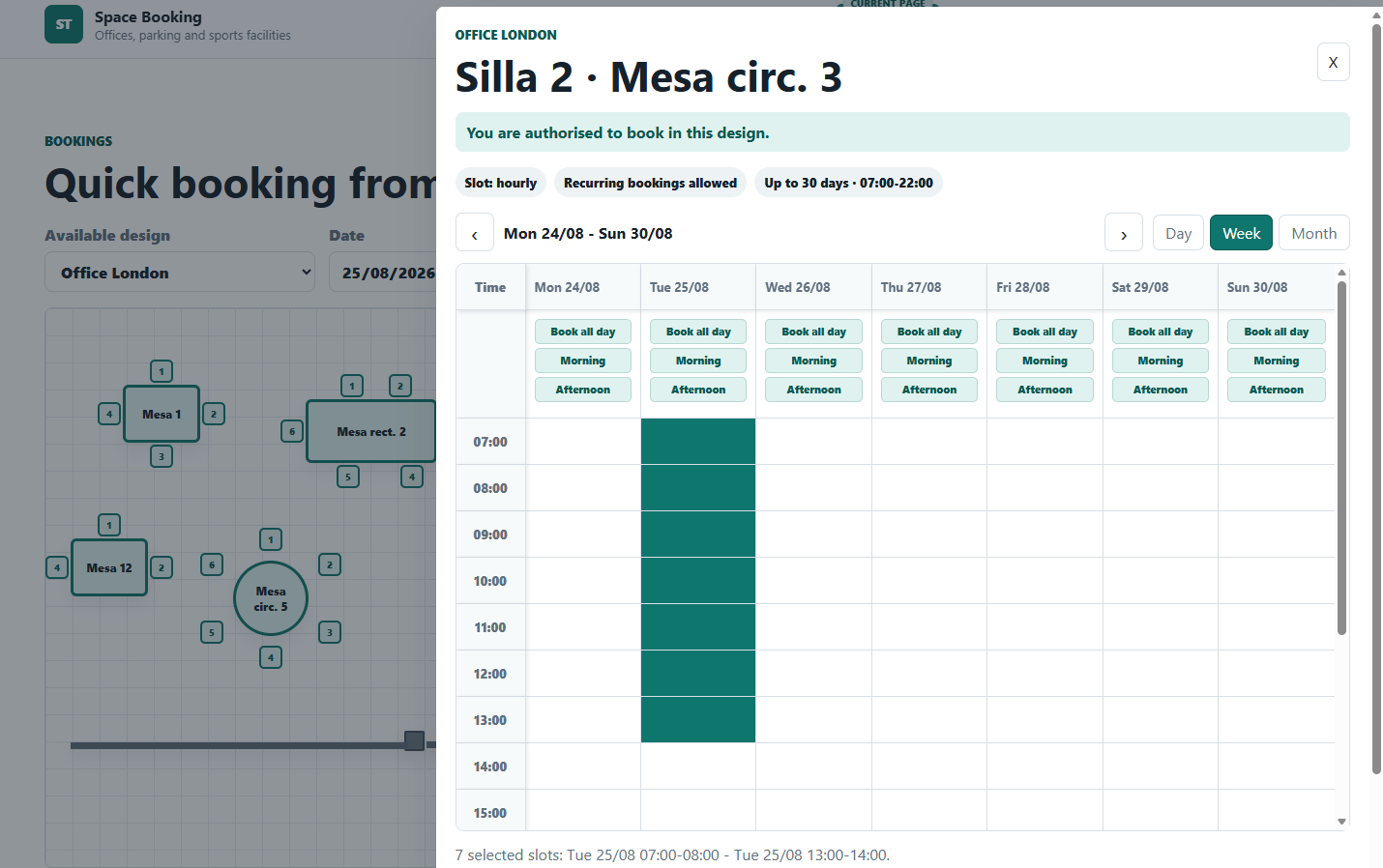The image size is (1383, 868).
Task: Book all day for Fri 28/08
Action: pos(1045,332)
